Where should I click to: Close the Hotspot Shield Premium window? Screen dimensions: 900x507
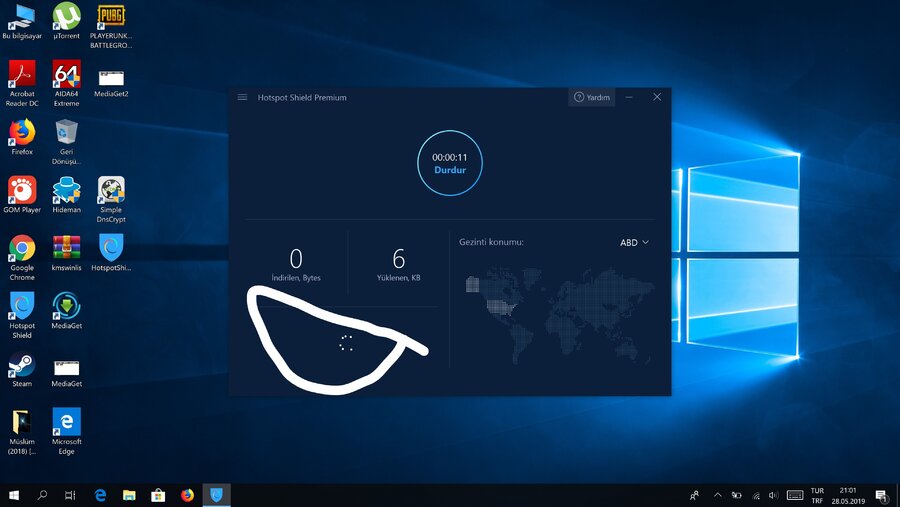click(x=657, y=97)
